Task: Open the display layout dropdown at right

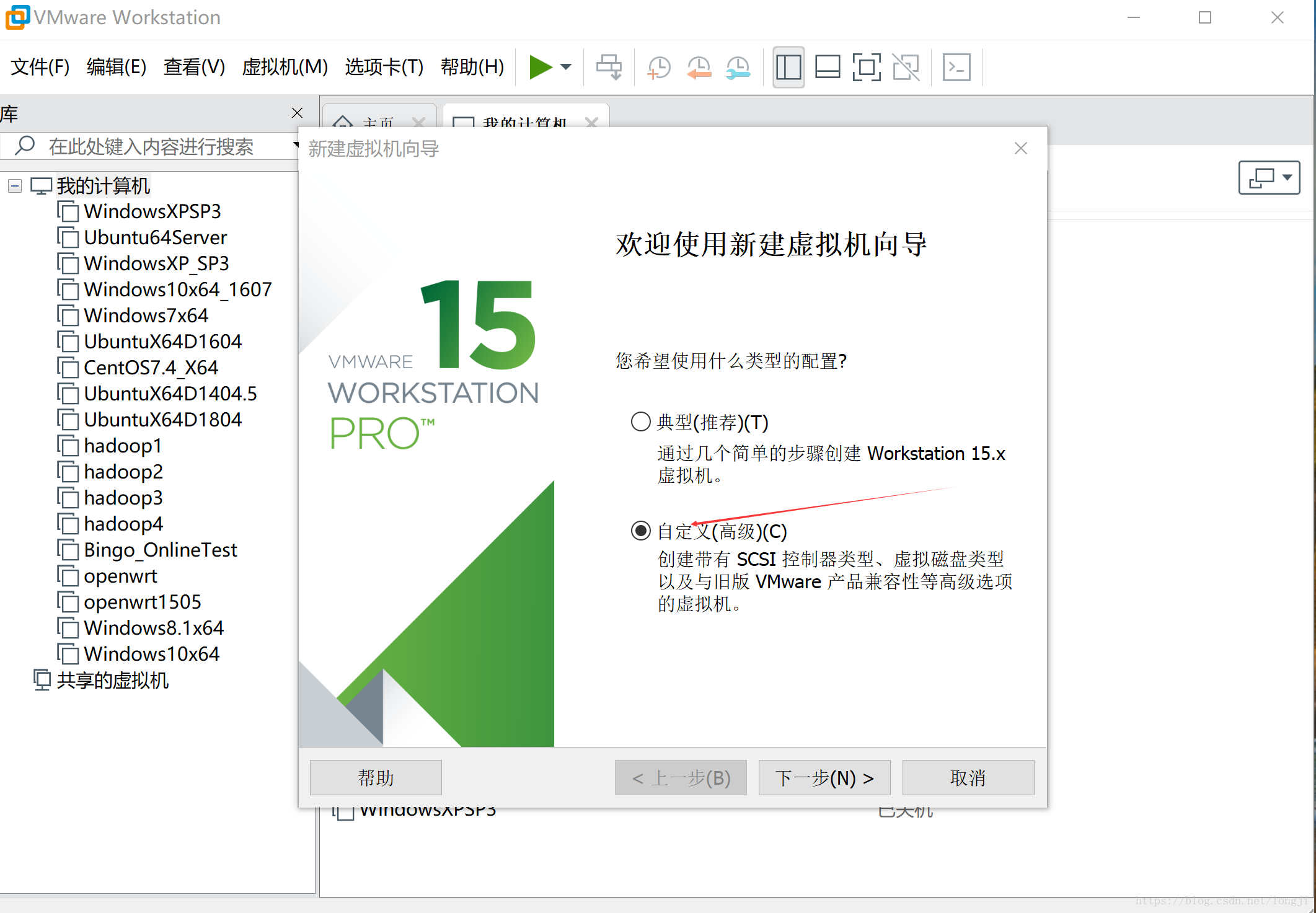Action: click(1269, 178)
